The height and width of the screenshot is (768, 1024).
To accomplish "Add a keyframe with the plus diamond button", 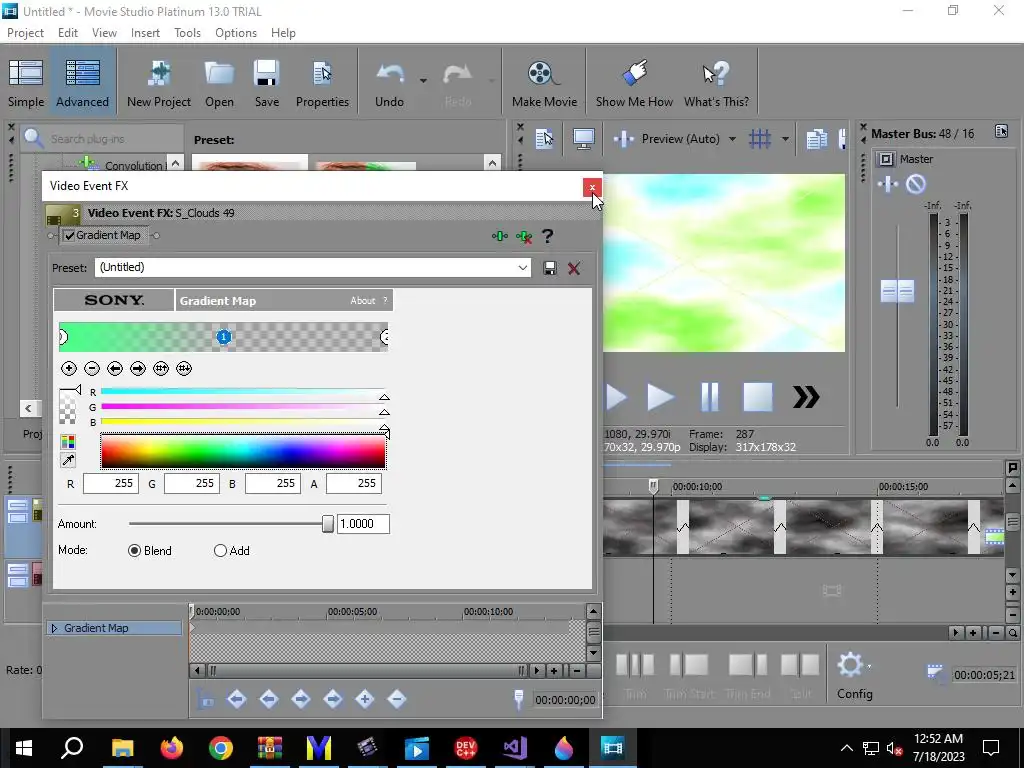I will pyautogui.click(x=365, y=699).
